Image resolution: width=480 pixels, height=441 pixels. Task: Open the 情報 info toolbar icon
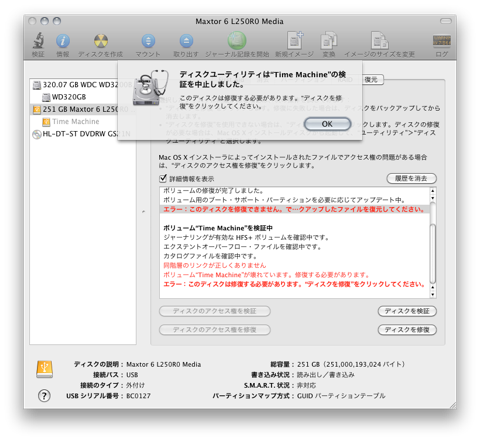pyautogui.click(x=63, y=41)
